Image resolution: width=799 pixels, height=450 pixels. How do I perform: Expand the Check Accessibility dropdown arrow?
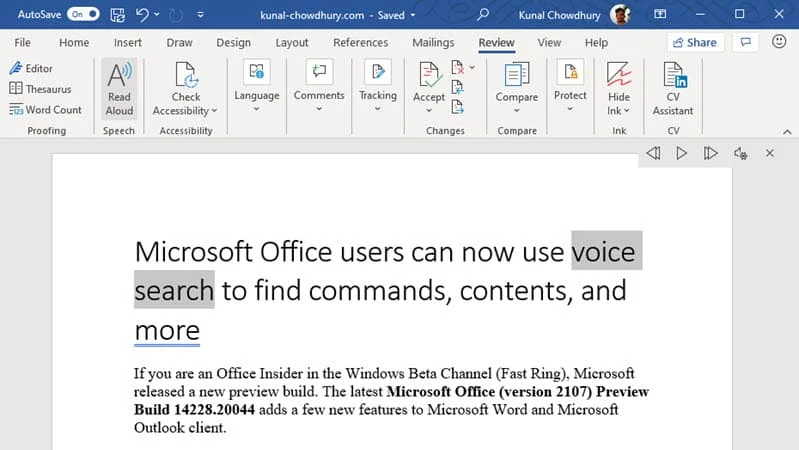pyautogui.click(x=215, y=111)
